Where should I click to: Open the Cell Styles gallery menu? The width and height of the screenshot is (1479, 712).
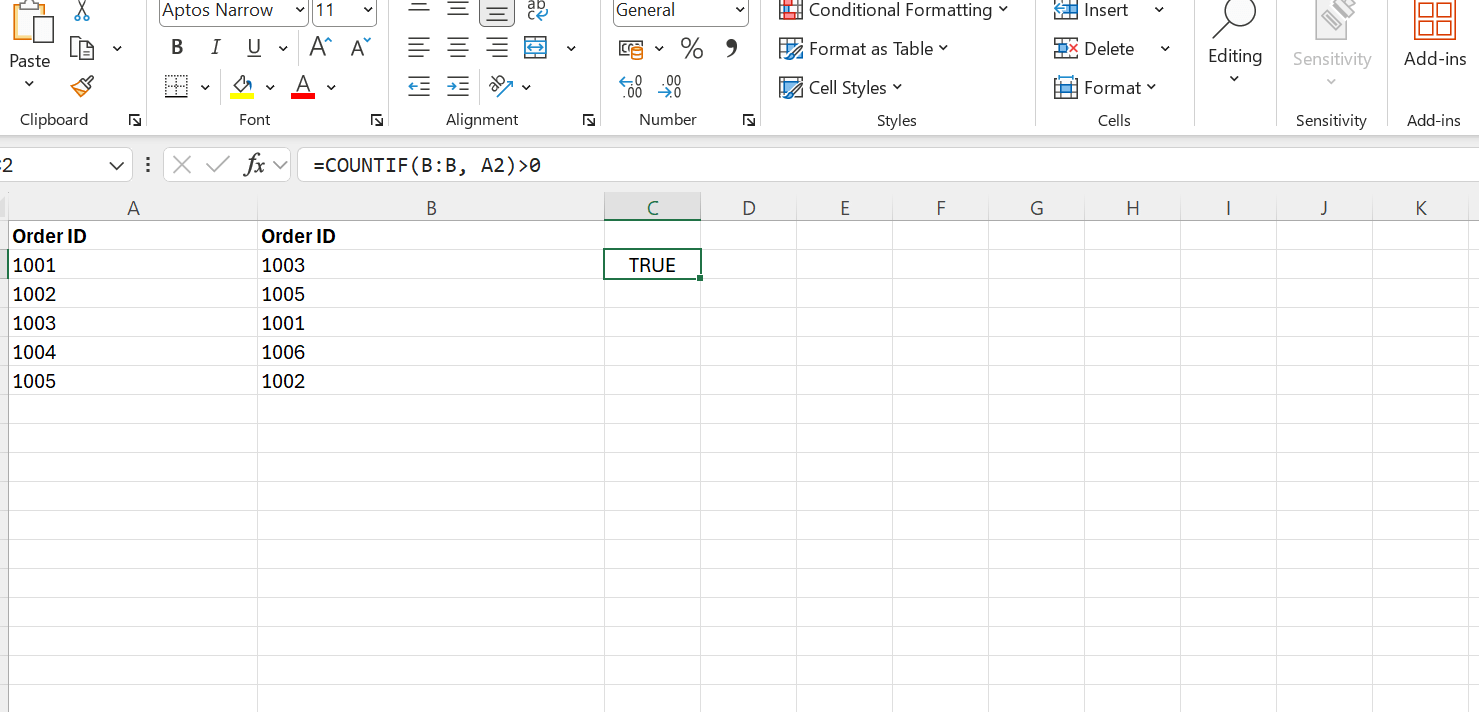coord(841,88)
